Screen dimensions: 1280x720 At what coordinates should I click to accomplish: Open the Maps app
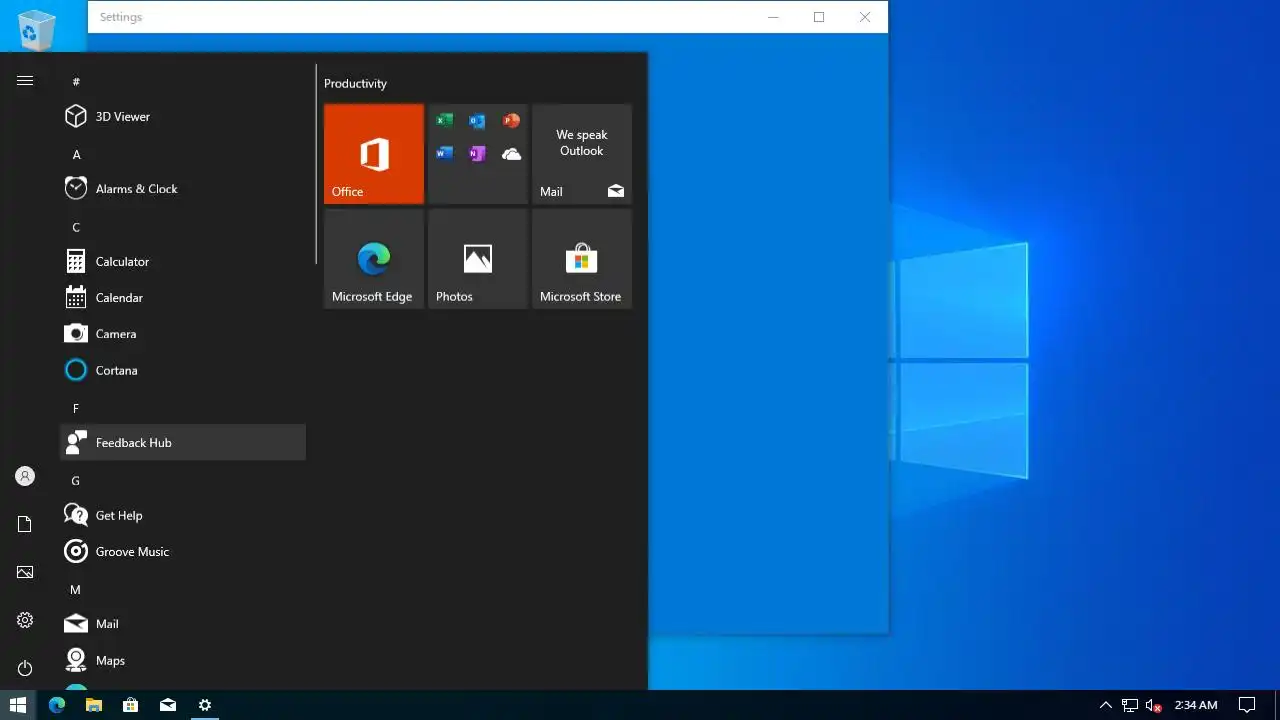[183, 660]
